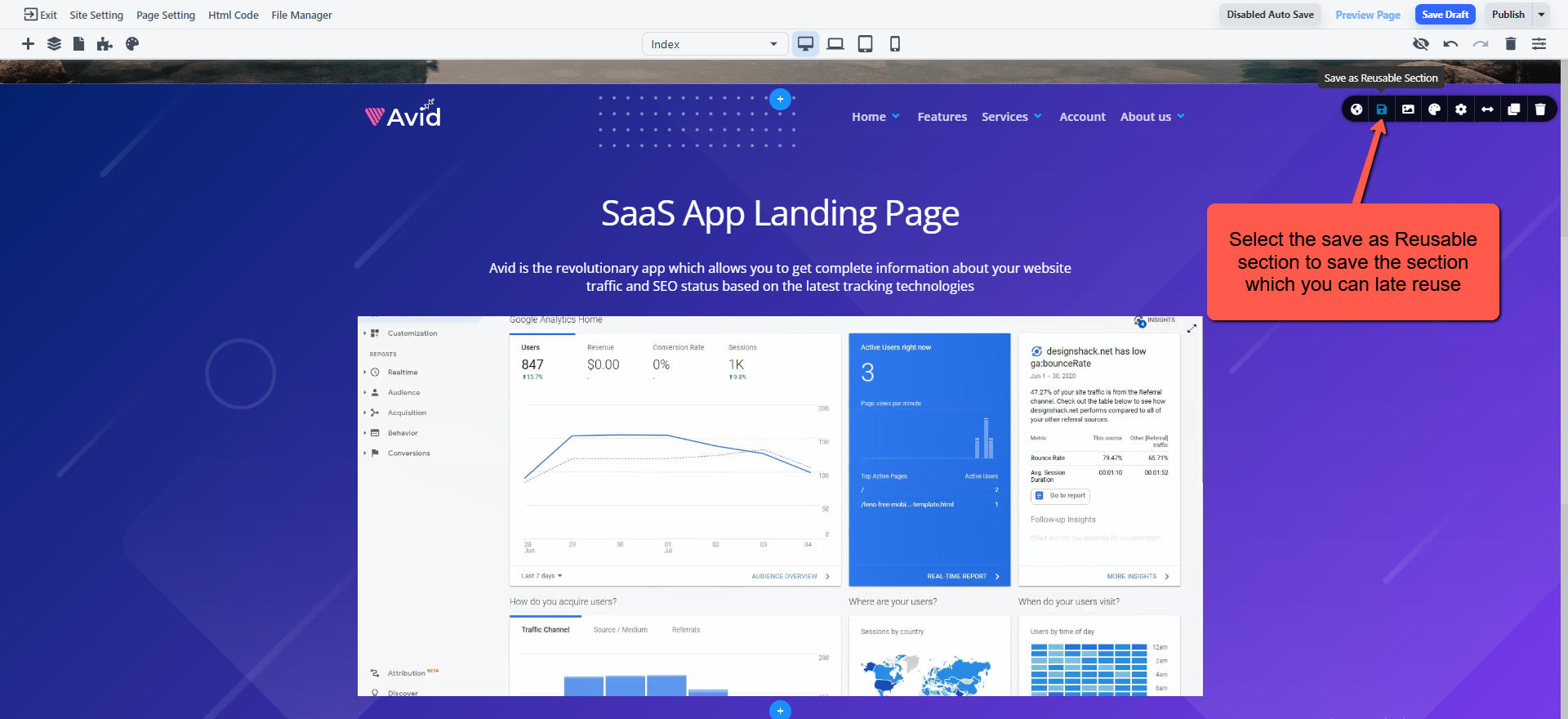The height and width of the screenshot is (719, 1568).
Task: Click the puzzle piece plugins icon
Action: [x=105, y=44]
